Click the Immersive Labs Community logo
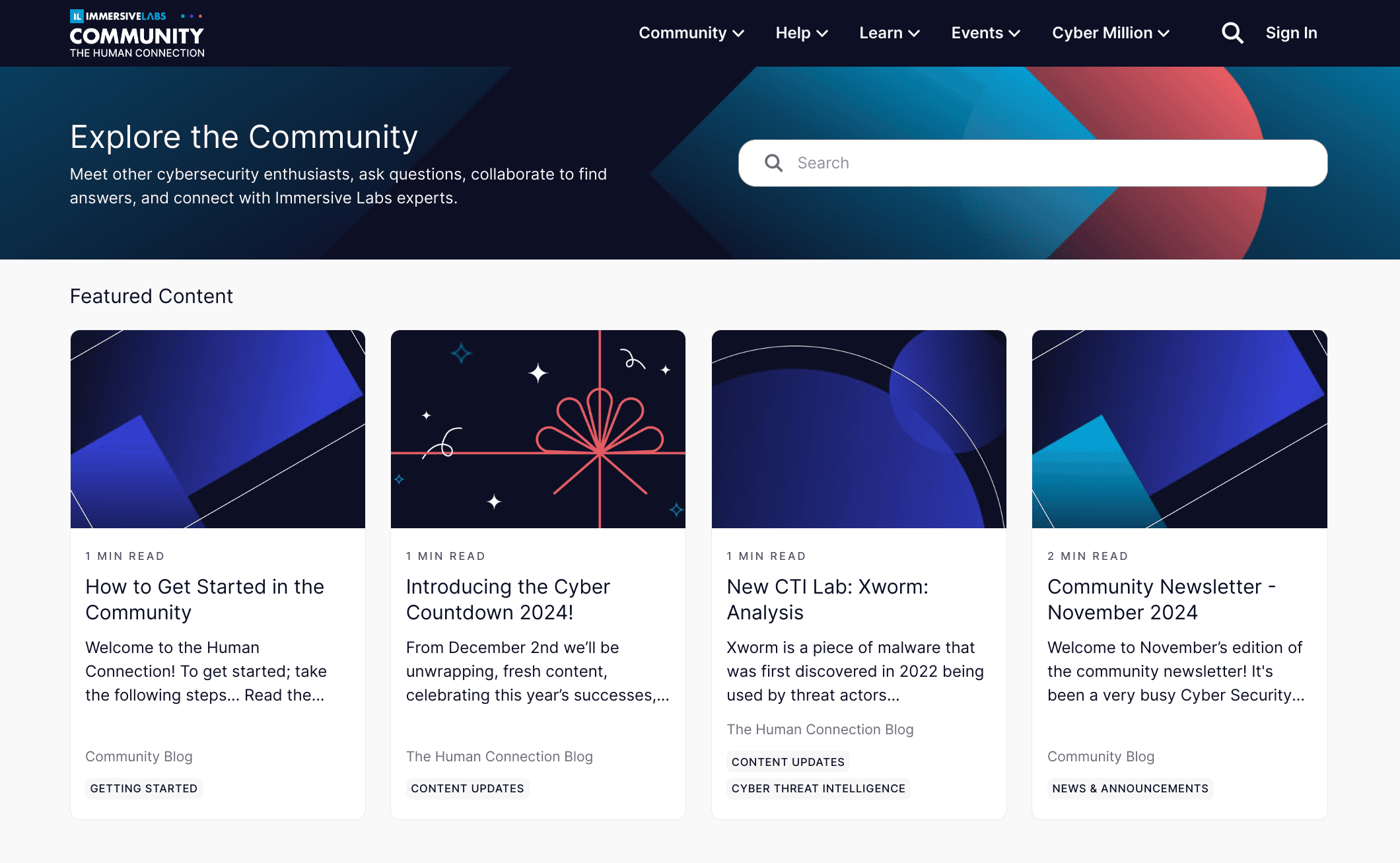Screen dimensions: 1400x863 point(136,33)
